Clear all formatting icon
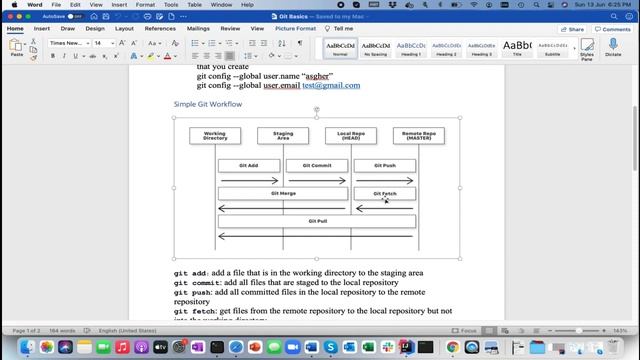This screenshot has height=360, width=640. click(175, 43)
